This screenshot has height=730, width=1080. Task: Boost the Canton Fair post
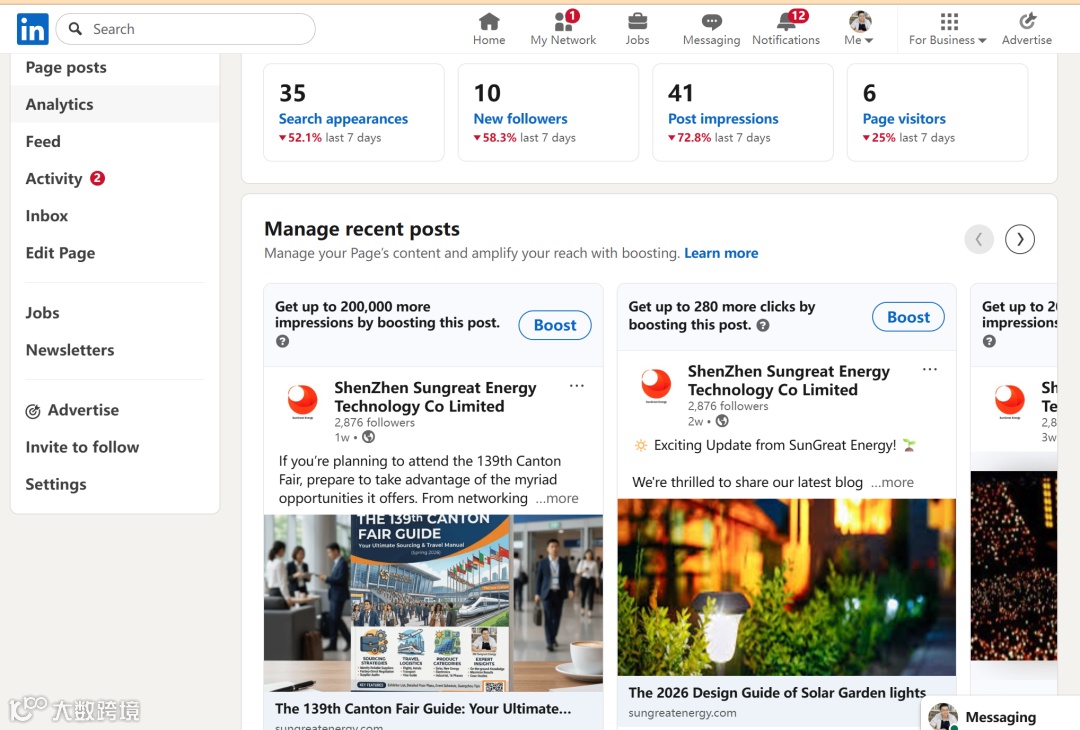[x=554, y=325]
